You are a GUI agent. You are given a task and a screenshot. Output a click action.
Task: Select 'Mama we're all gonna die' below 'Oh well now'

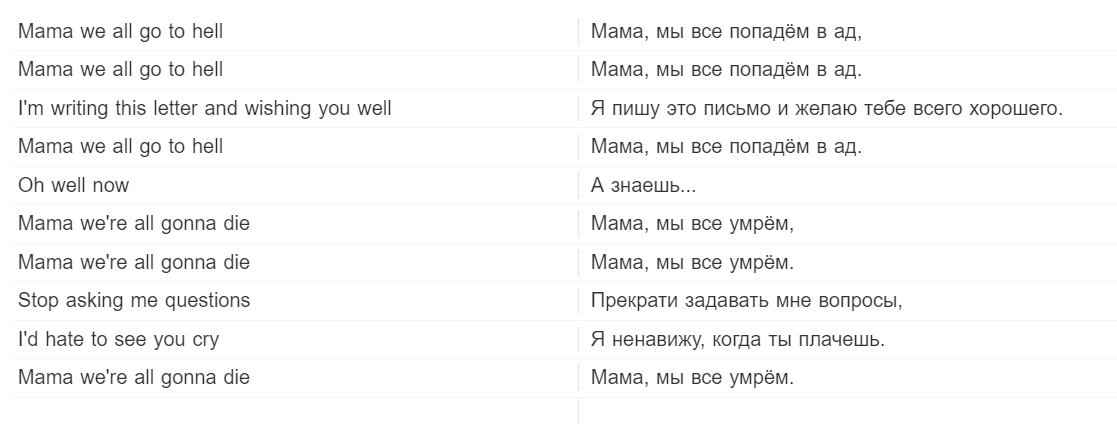134,224
